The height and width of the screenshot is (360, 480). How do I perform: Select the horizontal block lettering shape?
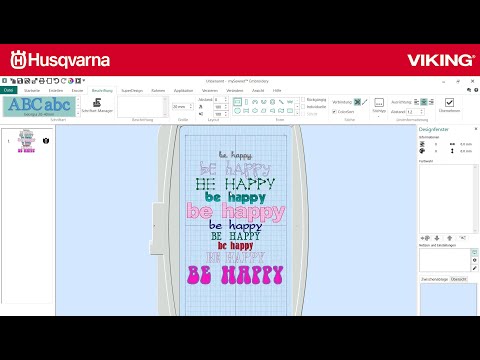coord(237,102)
